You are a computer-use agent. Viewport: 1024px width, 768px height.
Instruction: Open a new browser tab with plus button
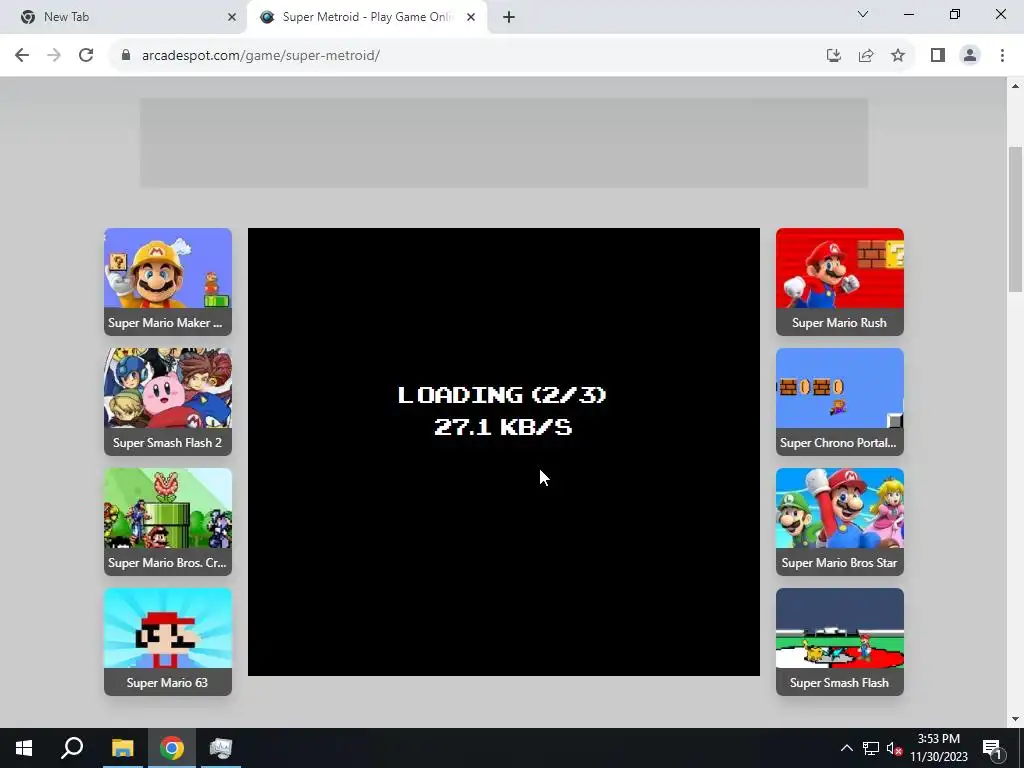[509, 18]
